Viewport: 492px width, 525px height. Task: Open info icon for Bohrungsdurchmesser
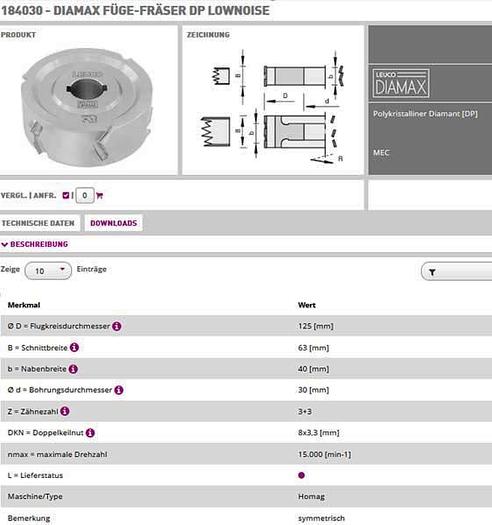pyautogui.click(x=119, y=390)
